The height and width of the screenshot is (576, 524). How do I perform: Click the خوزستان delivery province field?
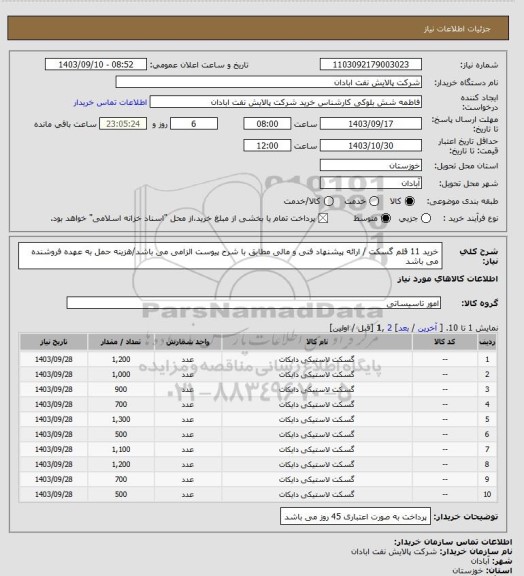pos(371,165)
